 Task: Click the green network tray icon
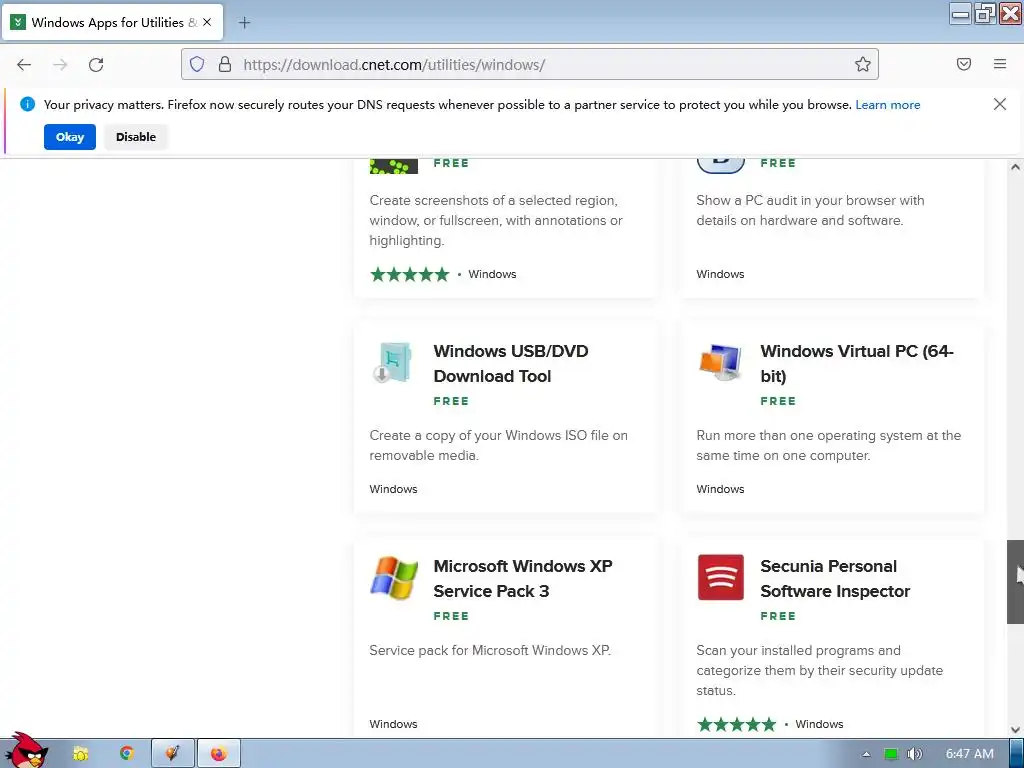pos(891,754)
